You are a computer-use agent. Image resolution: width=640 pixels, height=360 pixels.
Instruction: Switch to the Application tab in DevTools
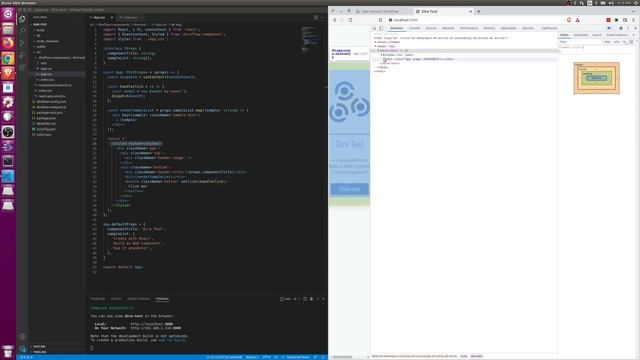509,28
